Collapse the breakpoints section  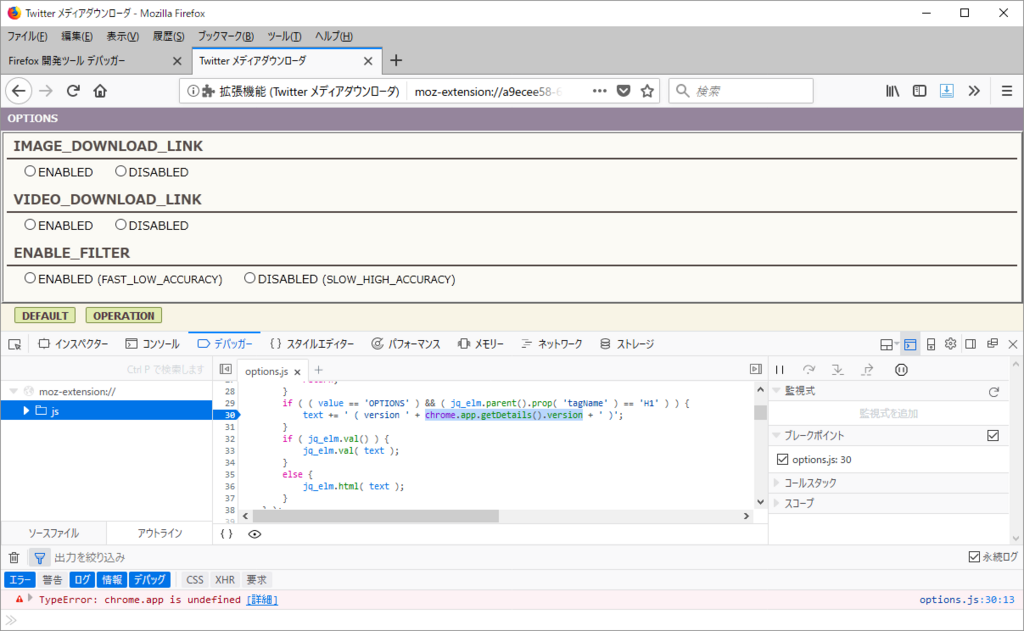tap(776, 435)
